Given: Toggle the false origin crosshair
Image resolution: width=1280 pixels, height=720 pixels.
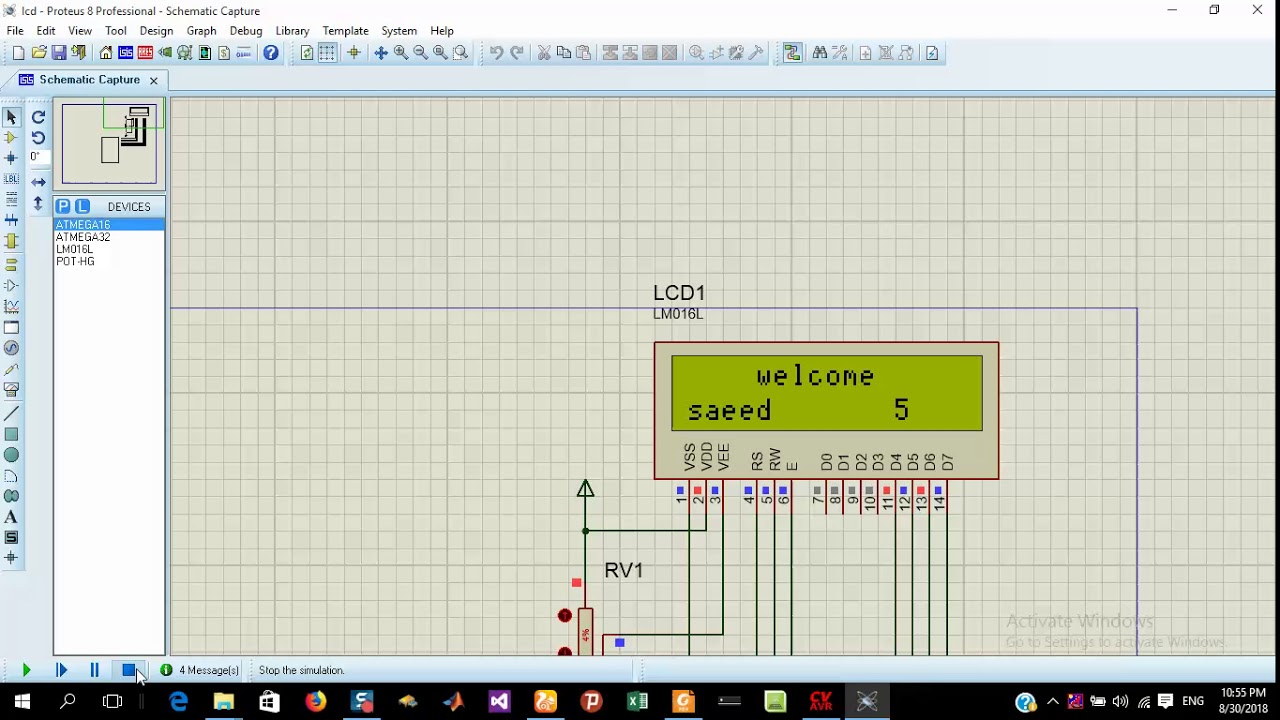Looking at the screenshot, I should pos(353,53).
